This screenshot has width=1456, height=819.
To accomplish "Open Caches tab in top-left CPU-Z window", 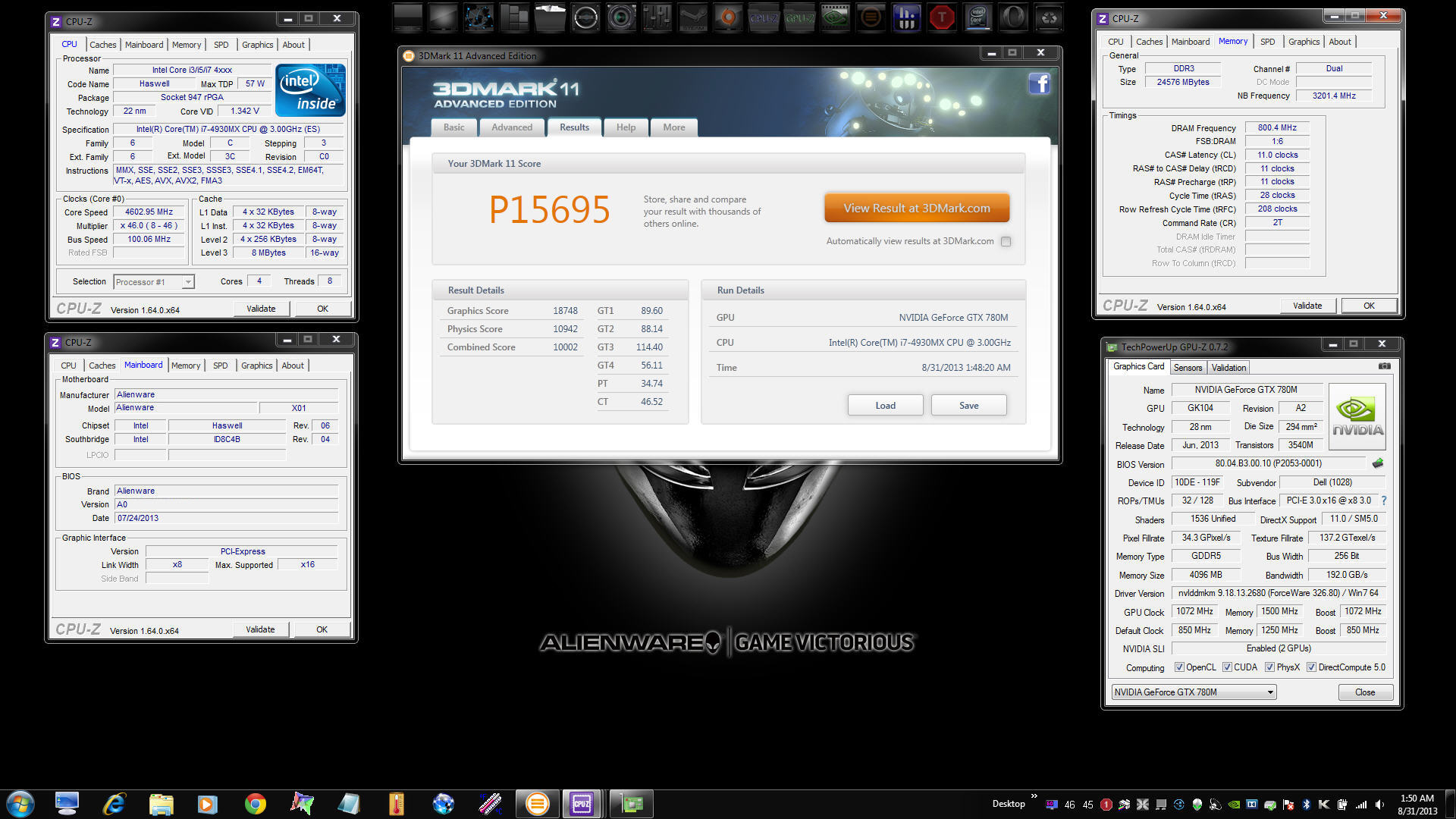I will (103, 45).
